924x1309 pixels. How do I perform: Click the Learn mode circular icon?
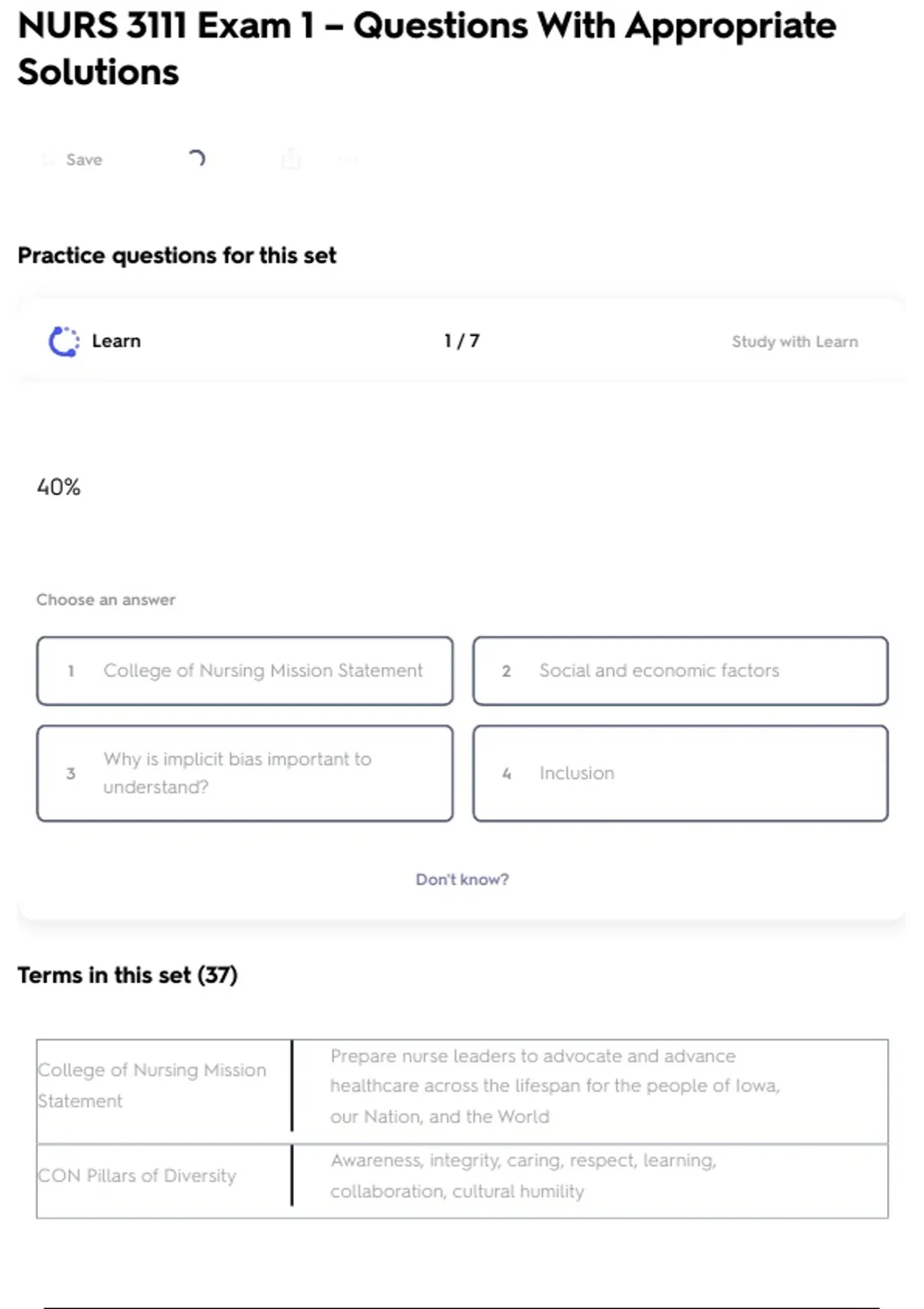pos(64,342)
